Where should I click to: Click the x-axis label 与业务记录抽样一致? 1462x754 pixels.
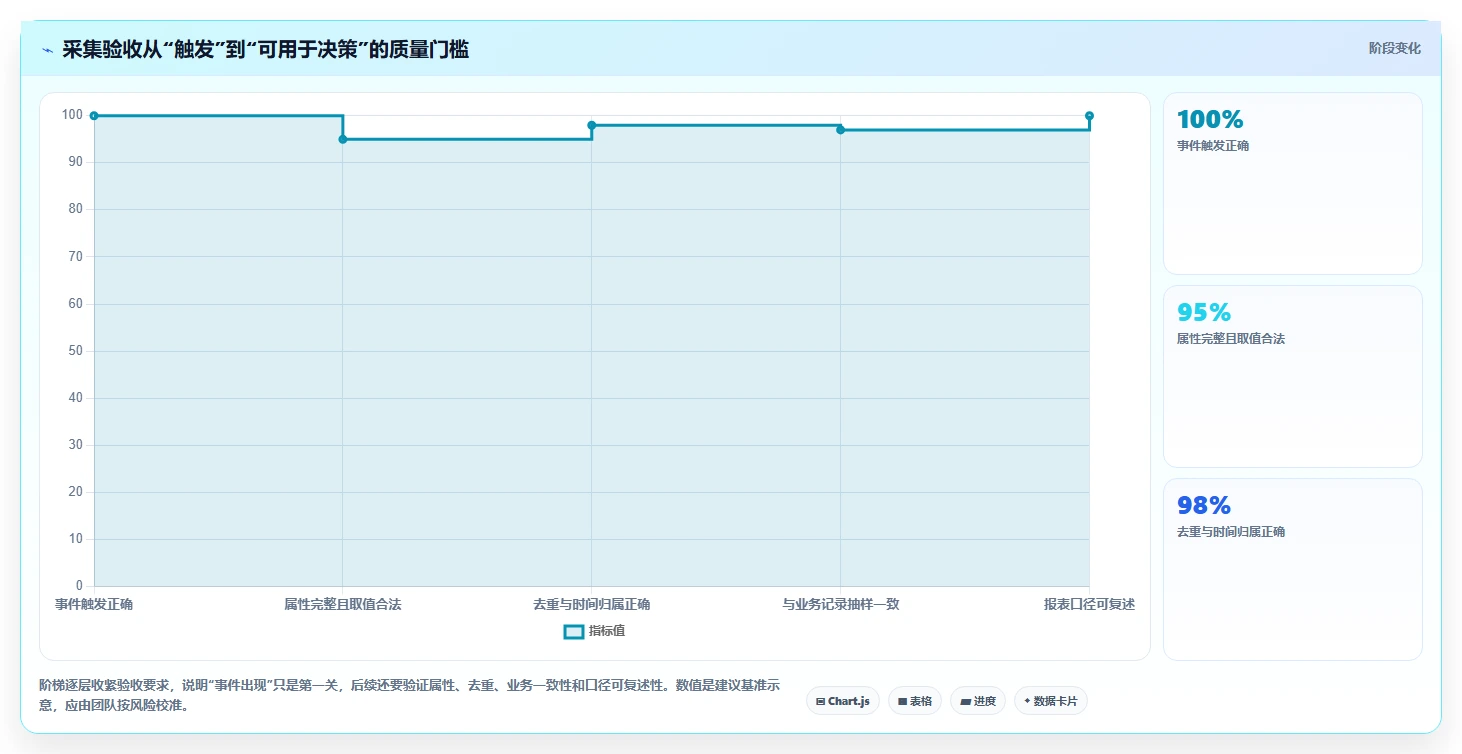tap(841, 604)
